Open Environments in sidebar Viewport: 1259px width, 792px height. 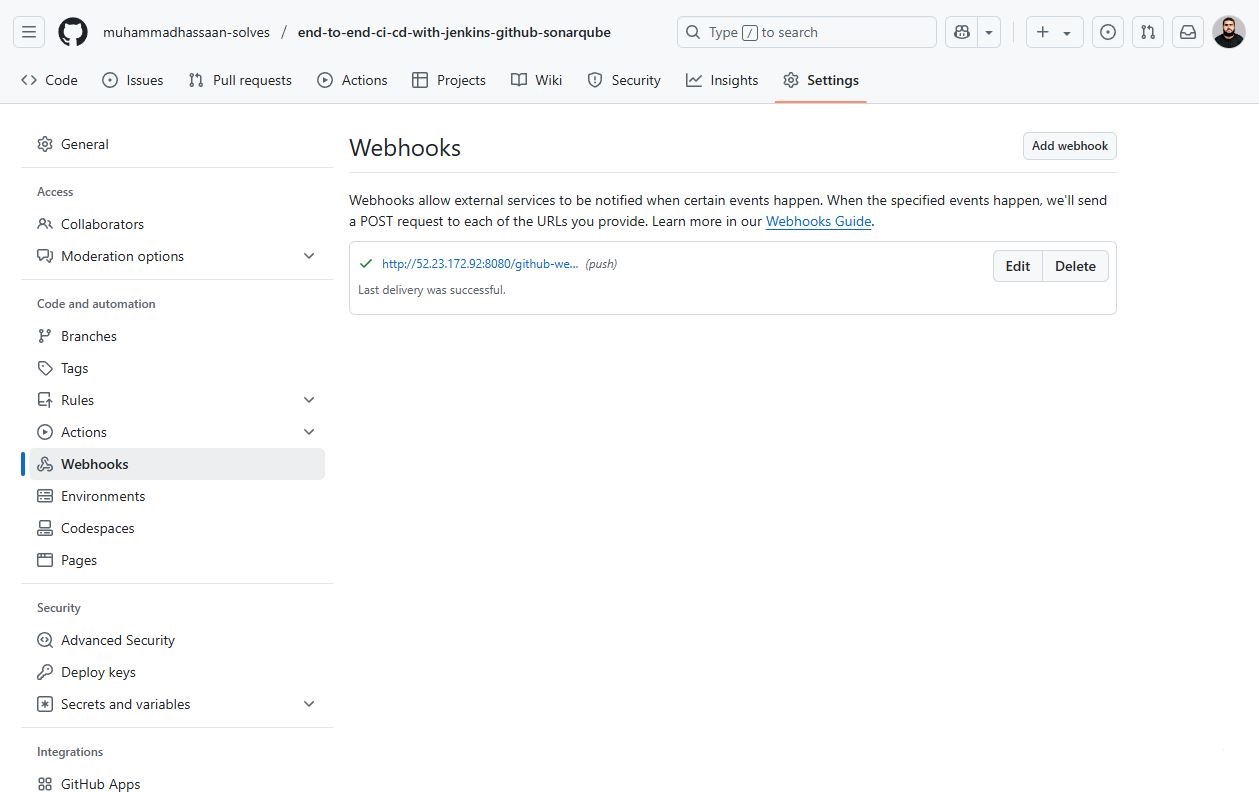coord(177,496)
